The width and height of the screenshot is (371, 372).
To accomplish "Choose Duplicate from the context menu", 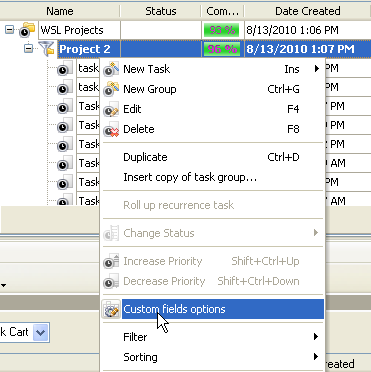I will pyautogui.click(x=213, y=157).
